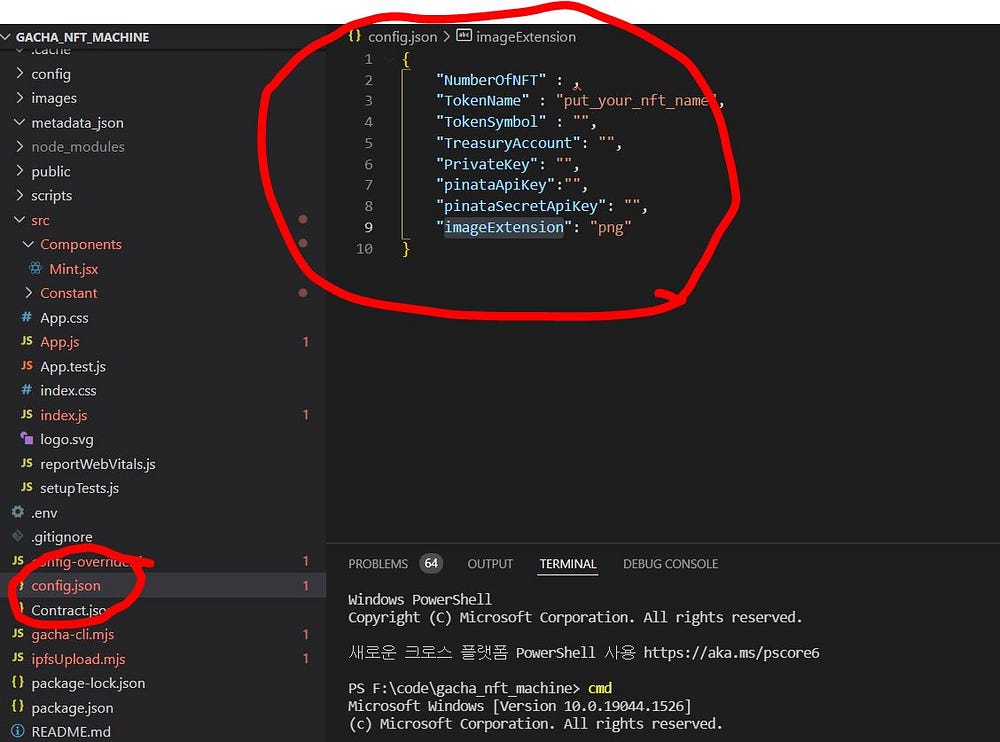1000x742 pixels.
Task: Open Contract.json in the explorer
Action: click(69, 611)
